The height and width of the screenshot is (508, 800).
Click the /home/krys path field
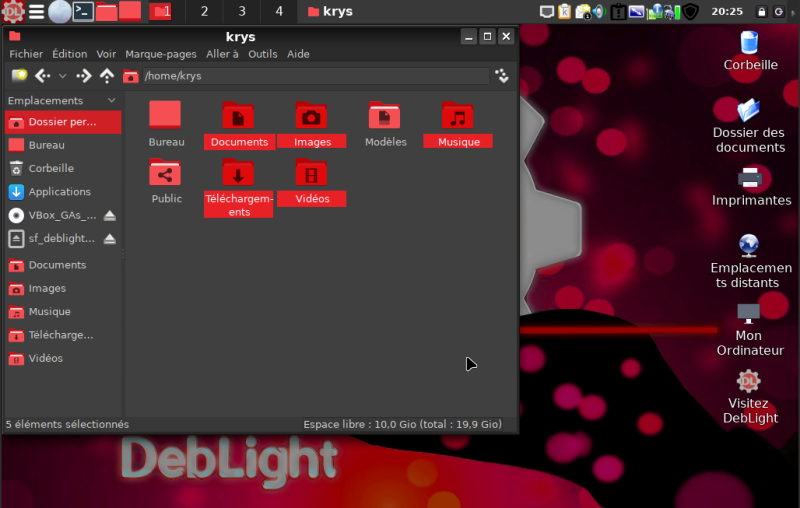310,76
